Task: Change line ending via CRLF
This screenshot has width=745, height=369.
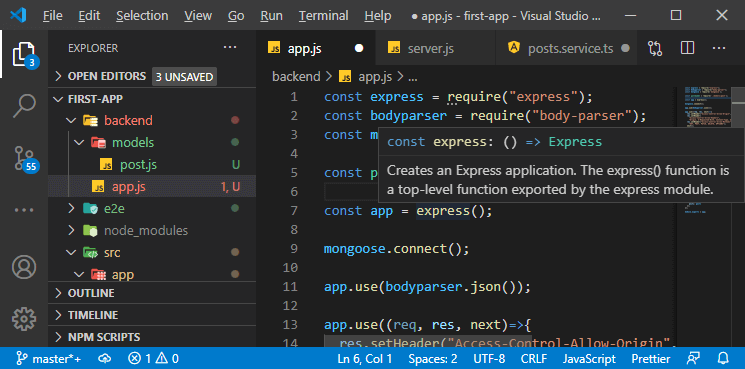Action: [x=534, y=359]
